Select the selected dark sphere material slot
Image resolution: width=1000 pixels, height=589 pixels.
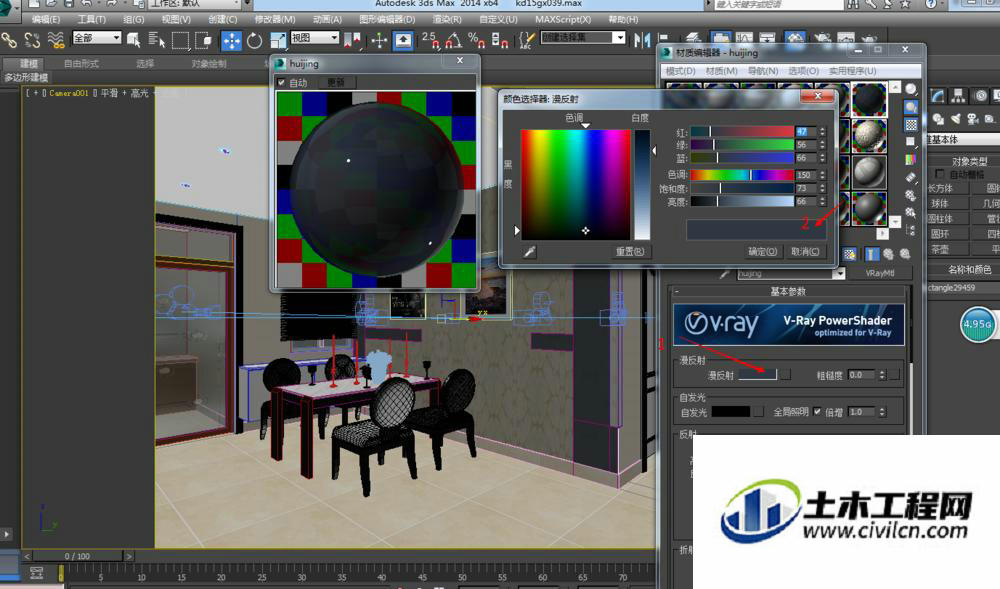[869, 99]
